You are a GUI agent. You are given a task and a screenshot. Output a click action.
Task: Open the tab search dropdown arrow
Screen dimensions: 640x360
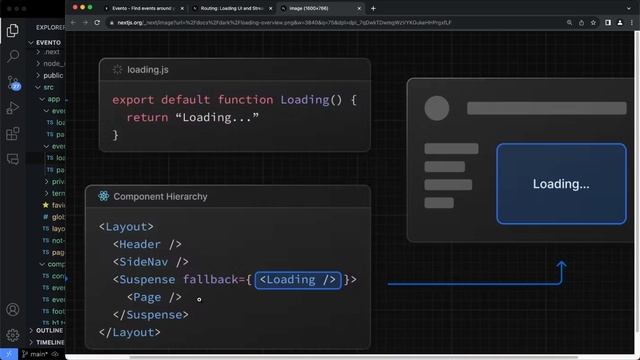[629, 8]
